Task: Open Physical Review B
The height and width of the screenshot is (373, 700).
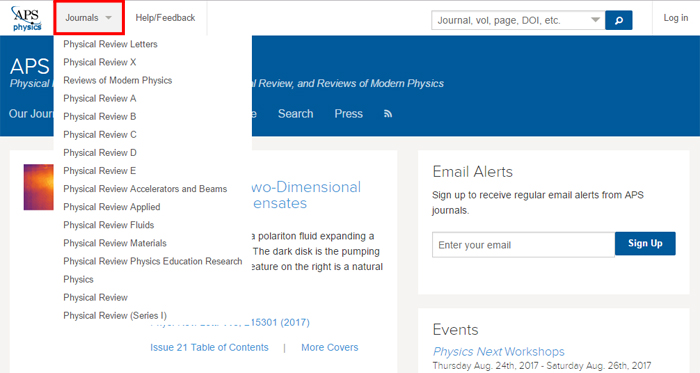Action: tap(100, 116)
